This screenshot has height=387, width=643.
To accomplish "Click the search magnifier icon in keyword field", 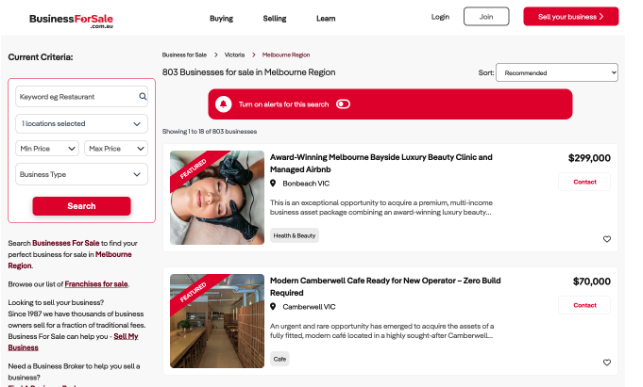I will point(142,96).
